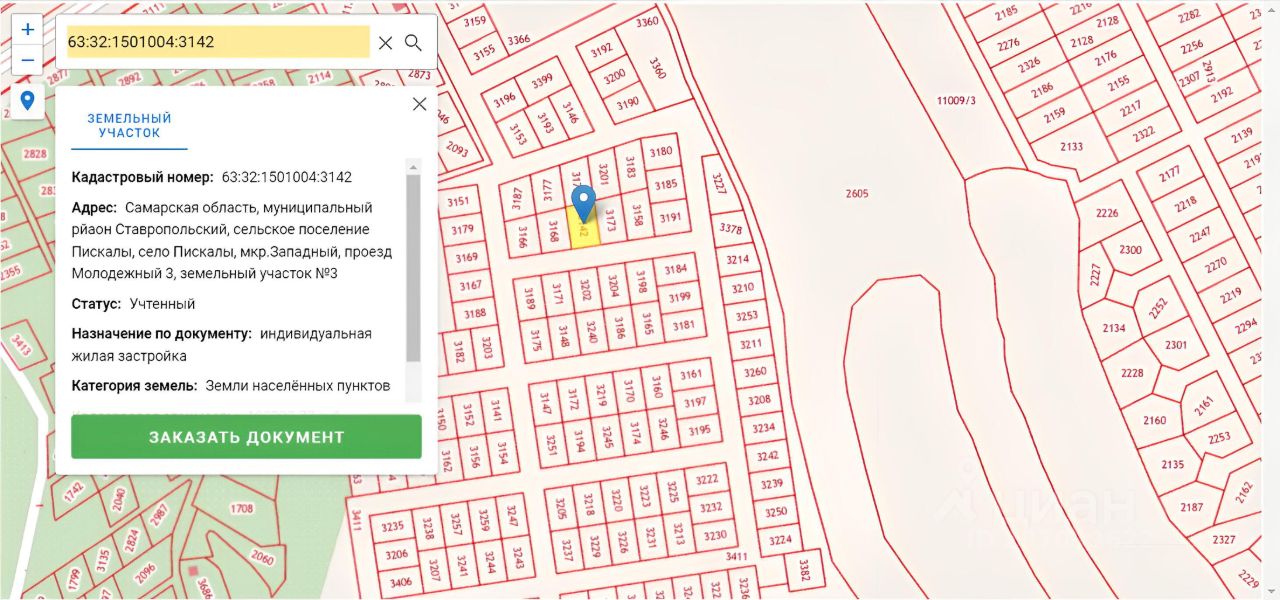Select parcel 3185 on the map
The width and height of the screenshot is (1280, 600).
coord(666,185)
